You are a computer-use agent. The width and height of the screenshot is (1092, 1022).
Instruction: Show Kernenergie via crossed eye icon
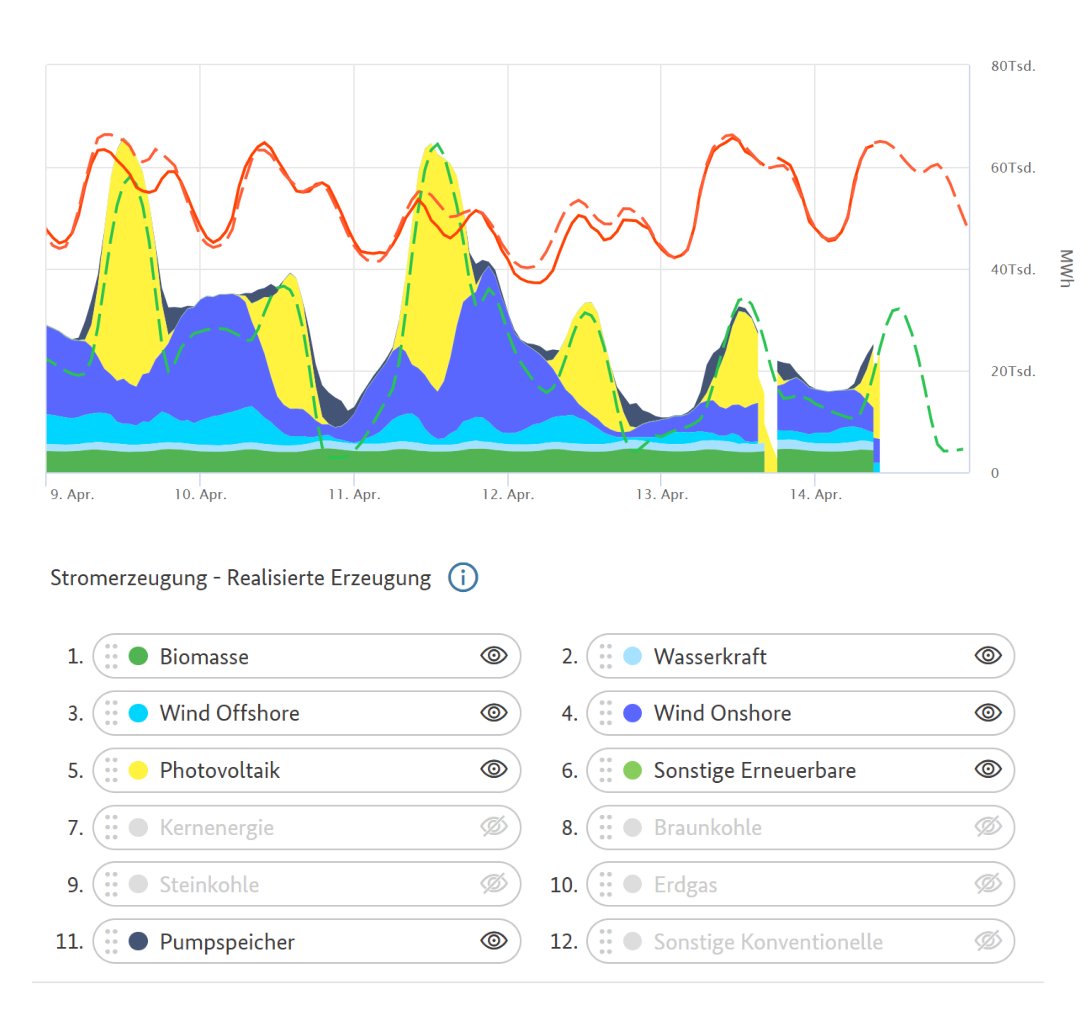(x=494, y=827)
